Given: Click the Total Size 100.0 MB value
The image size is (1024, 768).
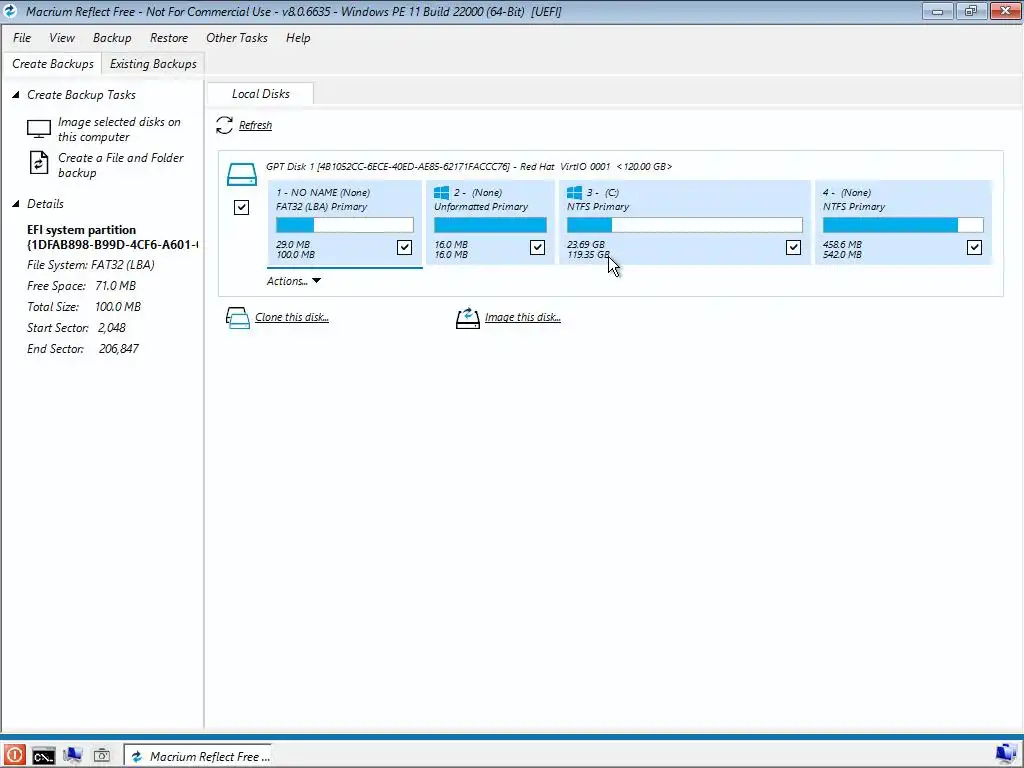Looking at the screenshot, I should pyautogui.click(x=118, y=307).
